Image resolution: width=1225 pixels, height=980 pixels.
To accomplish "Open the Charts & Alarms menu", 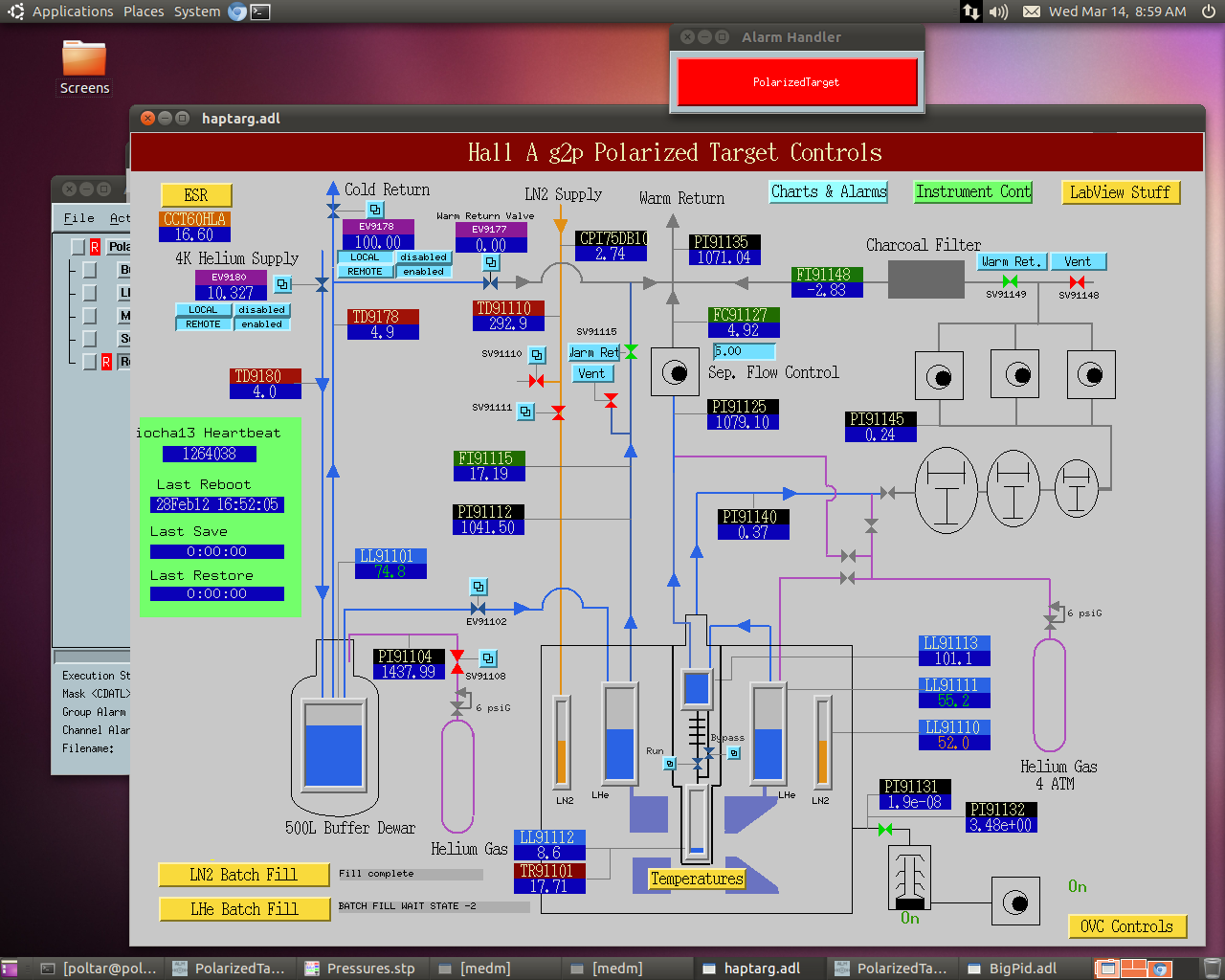I will 829,191.
